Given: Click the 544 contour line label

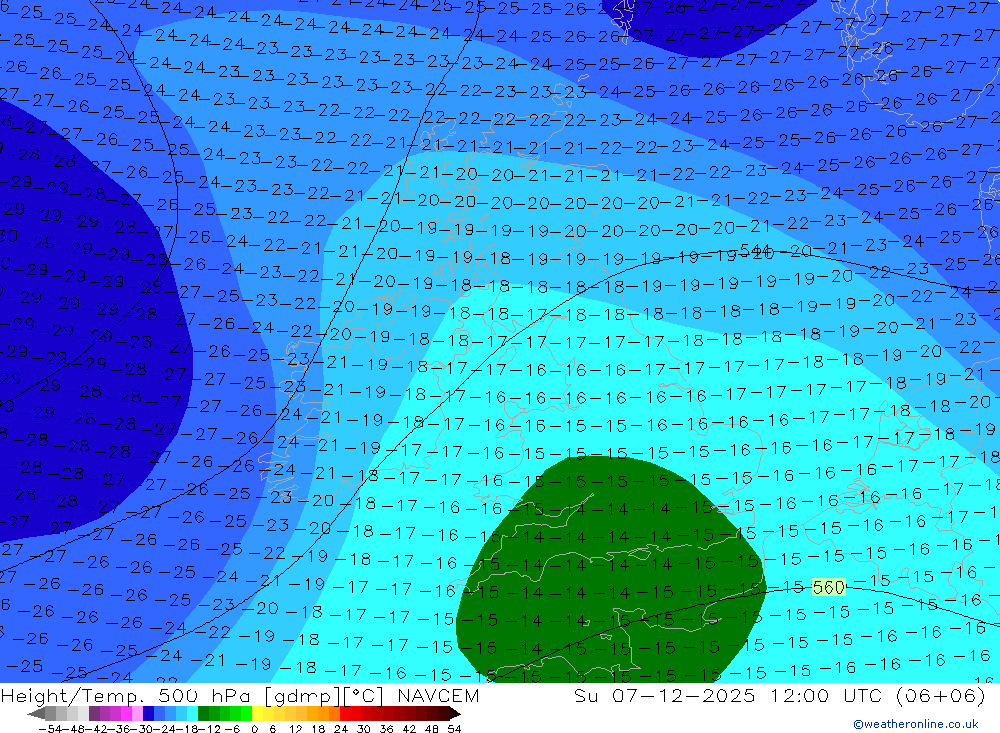Looking at the screenshot, I should [756, 249].
